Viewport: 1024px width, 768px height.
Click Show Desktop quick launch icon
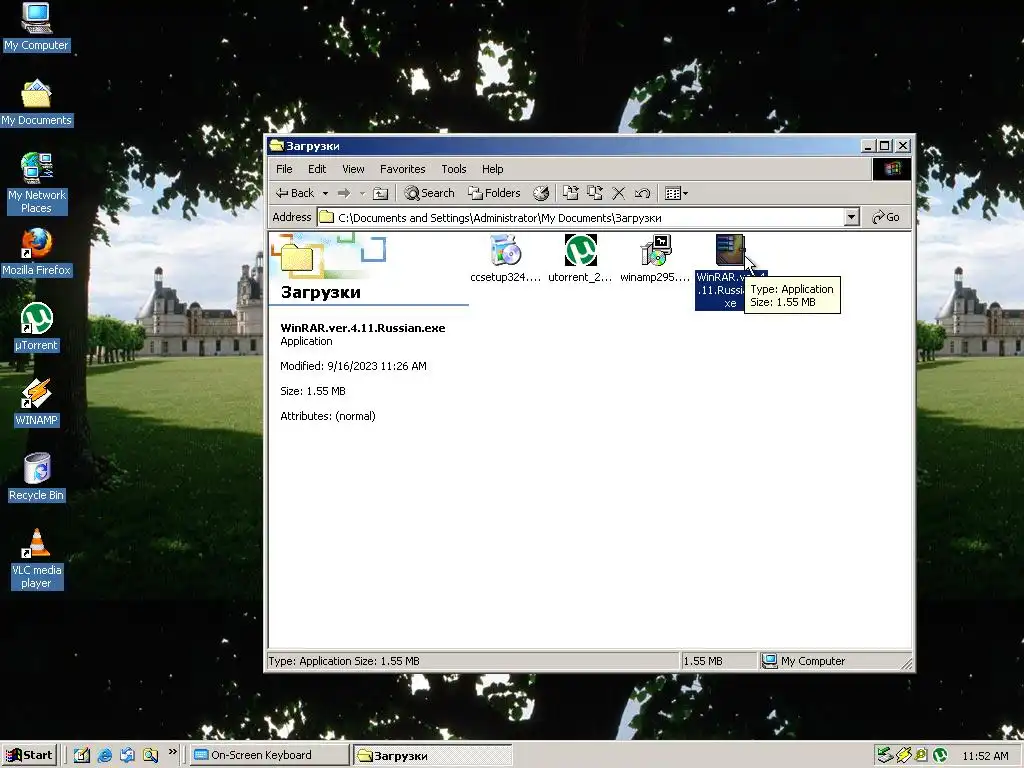tap(82, 755)
